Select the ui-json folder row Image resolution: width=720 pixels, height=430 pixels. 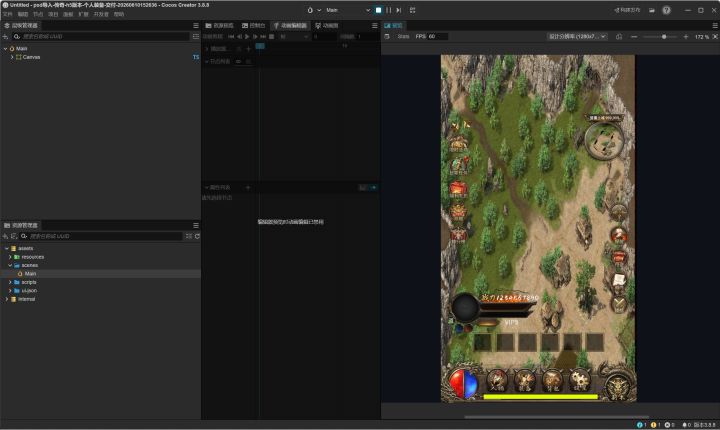pos(100,290)
